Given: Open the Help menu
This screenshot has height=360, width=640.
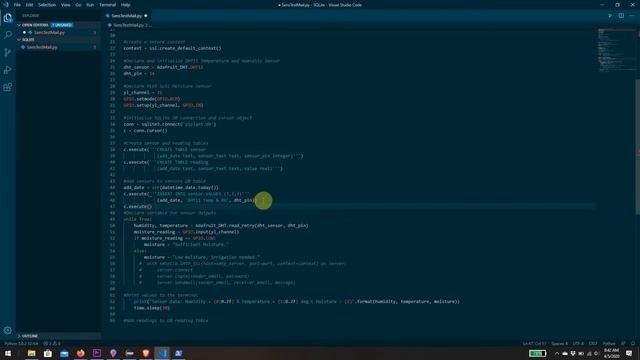Looking at the screenshot, I should coord(125,5).
